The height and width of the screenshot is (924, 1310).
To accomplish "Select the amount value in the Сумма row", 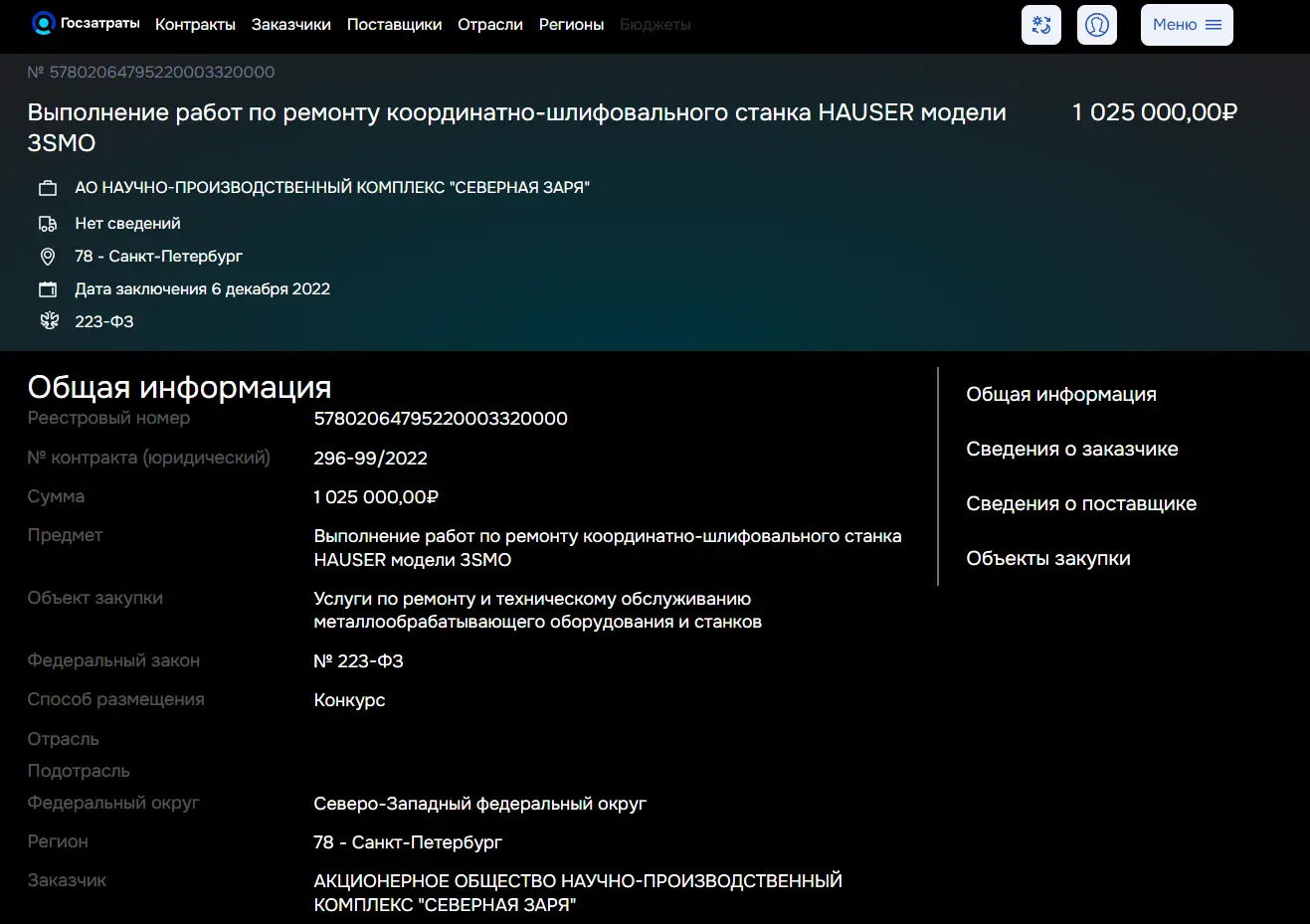I will click(x=376, y=497).
